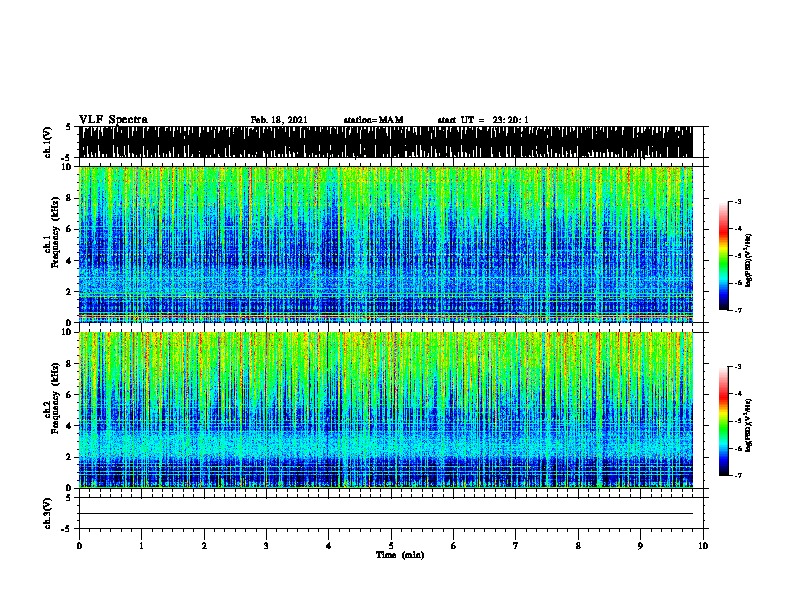
Task: Click time-axis tick label "8" at bottom
Action: [x=578, y=545]
